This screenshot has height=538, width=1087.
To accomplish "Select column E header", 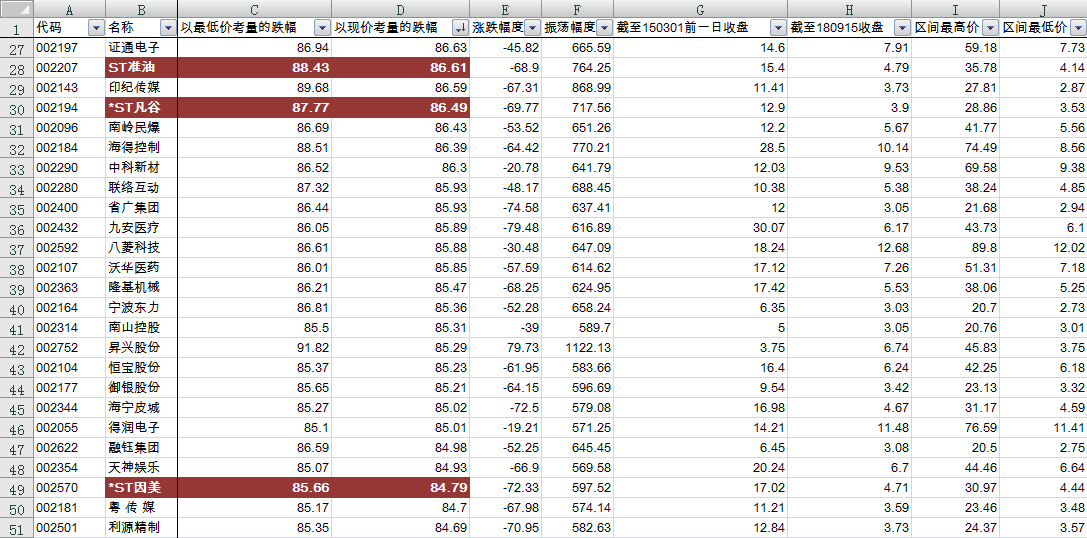I will (505, 9).
